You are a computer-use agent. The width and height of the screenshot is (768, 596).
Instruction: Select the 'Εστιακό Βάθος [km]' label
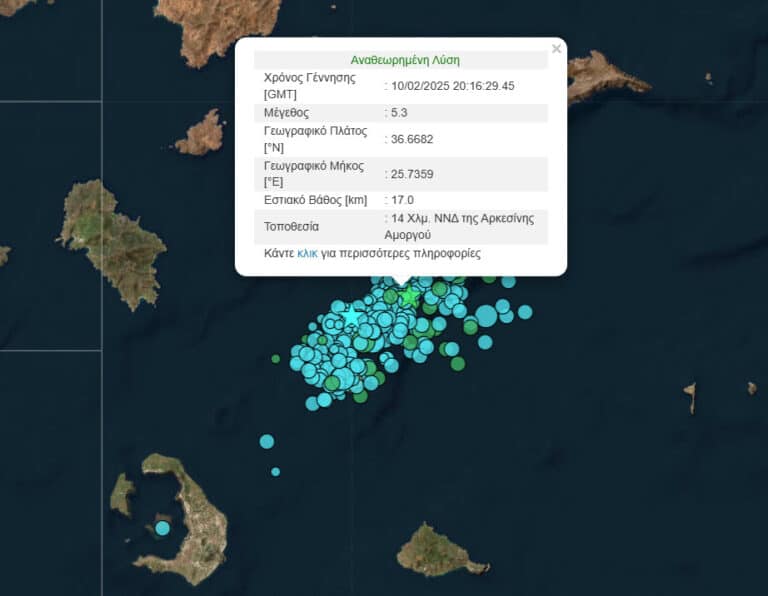315,200
